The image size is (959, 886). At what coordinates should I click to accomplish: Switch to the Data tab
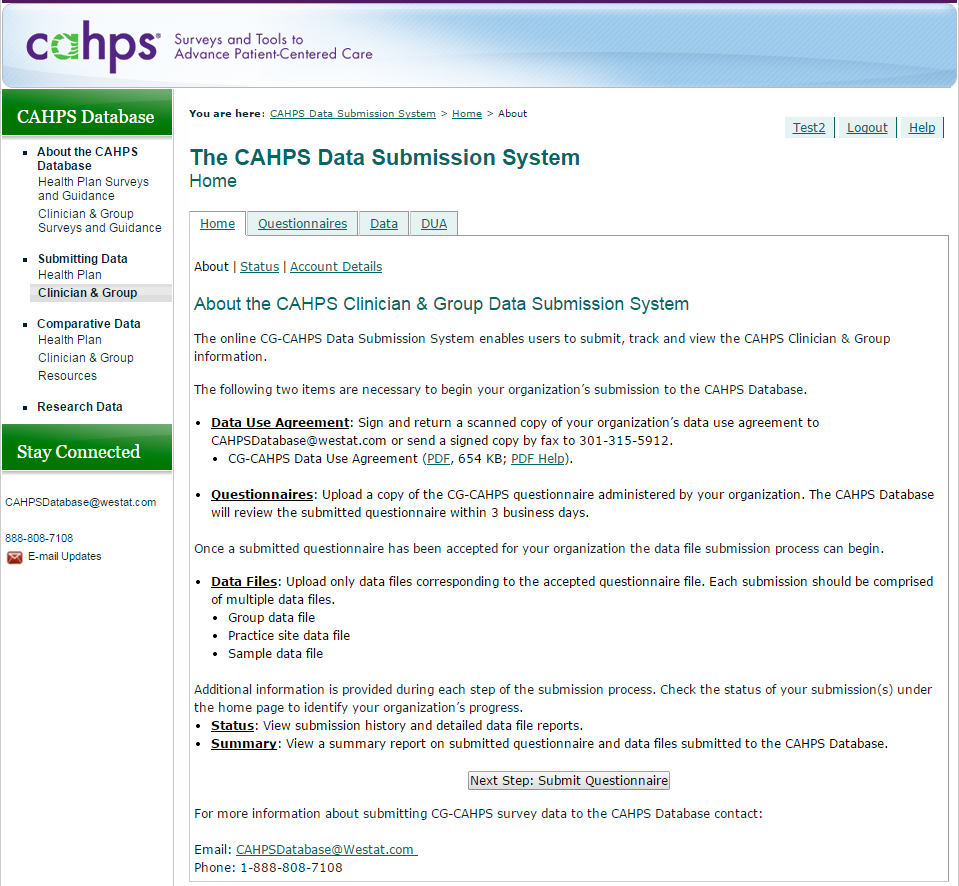point(383,224)
